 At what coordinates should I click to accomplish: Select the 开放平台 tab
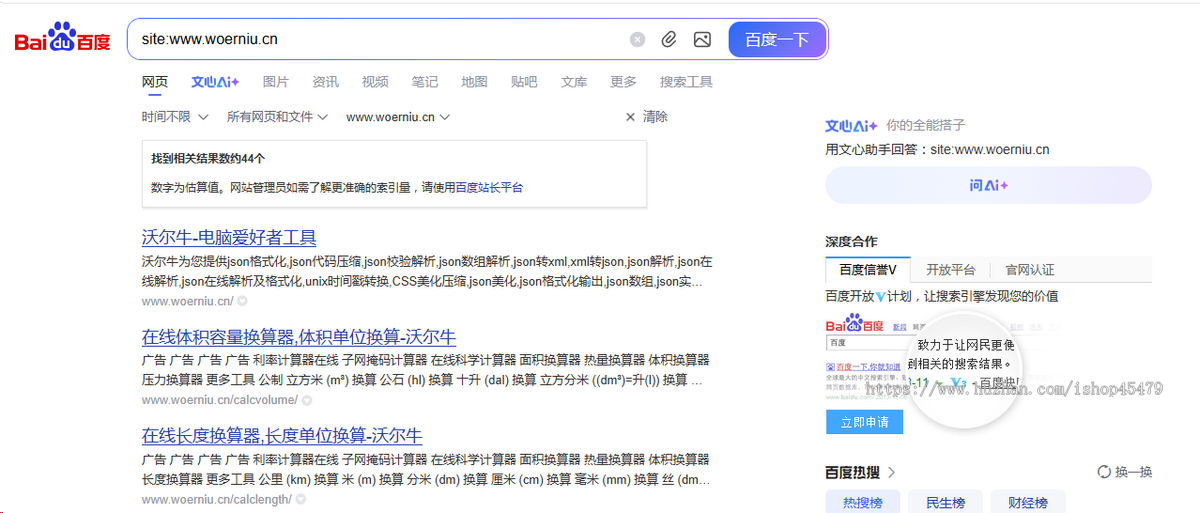(950, 270)
